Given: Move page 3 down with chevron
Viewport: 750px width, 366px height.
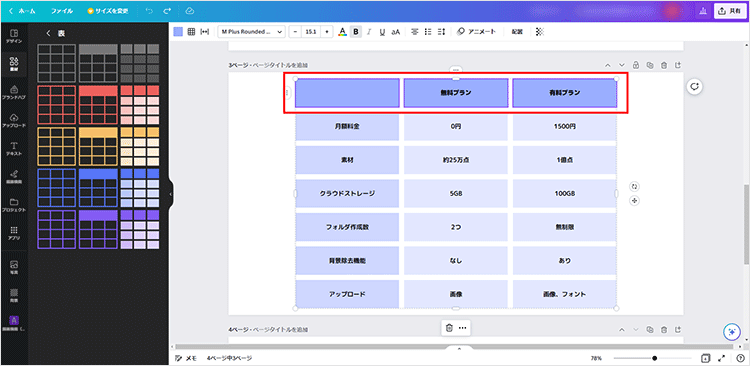Looking at the screenshot, I should pyautogui.click(x=622, y=65).
